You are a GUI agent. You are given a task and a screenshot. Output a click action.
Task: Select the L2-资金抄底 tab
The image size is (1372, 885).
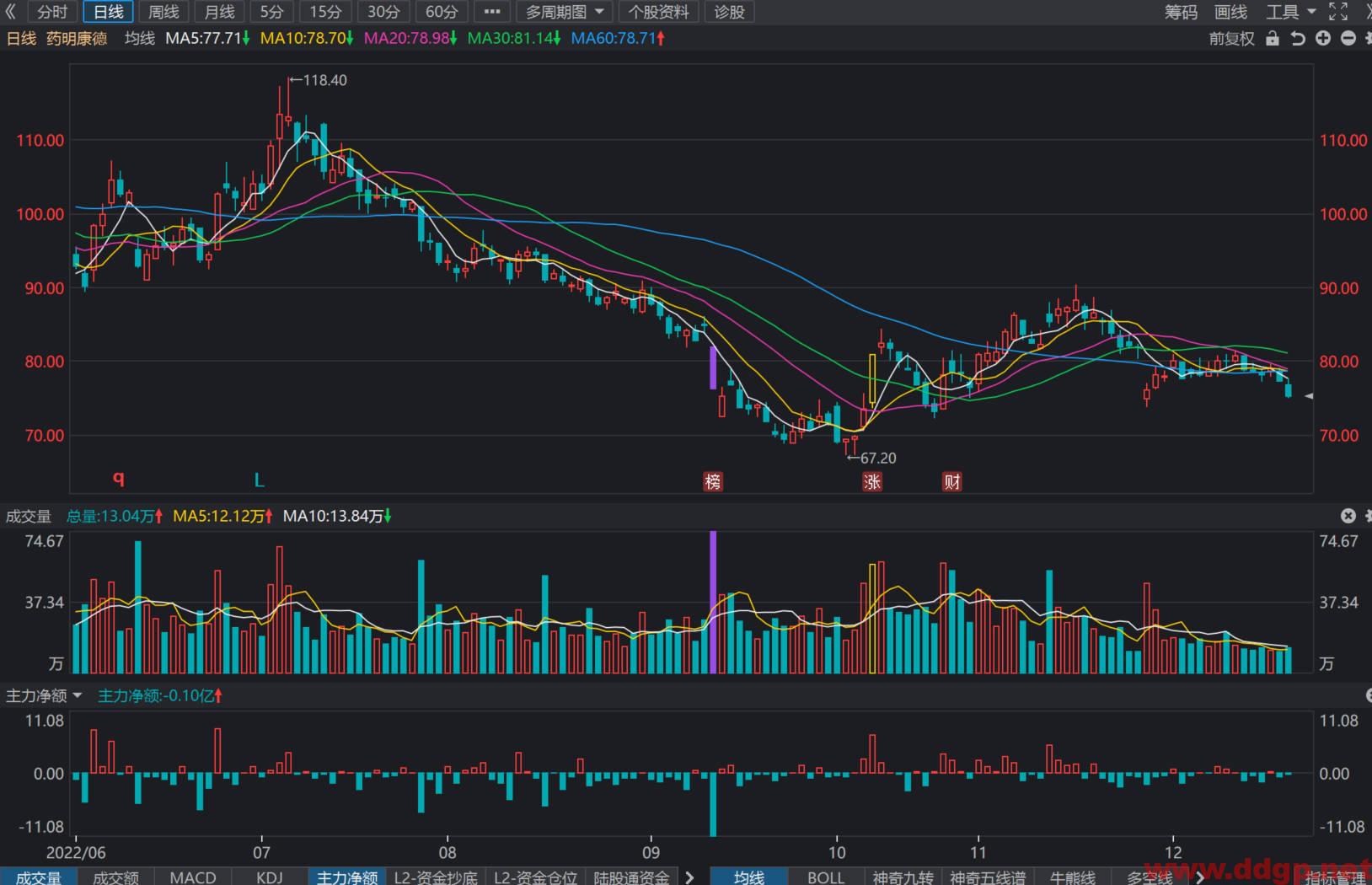coord(436,877)
